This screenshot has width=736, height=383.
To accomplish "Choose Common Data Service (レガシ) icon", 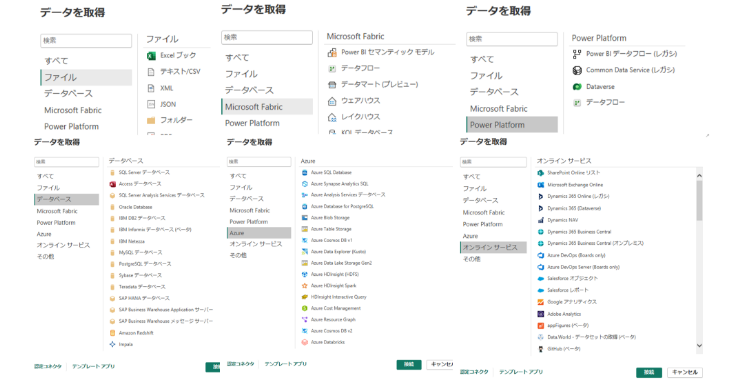I will pyautogui.click(x=577, y=70).
